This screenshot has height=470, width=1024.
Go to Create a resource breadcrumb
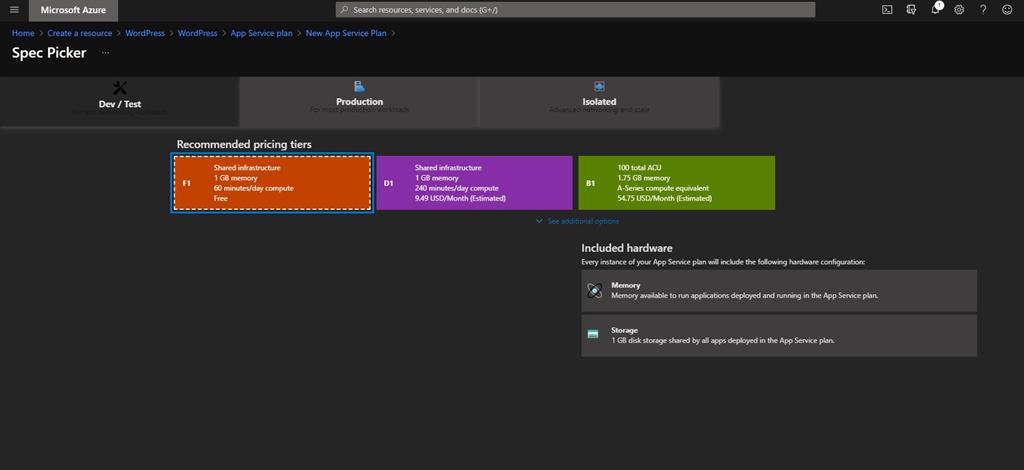tap(80, 33)
